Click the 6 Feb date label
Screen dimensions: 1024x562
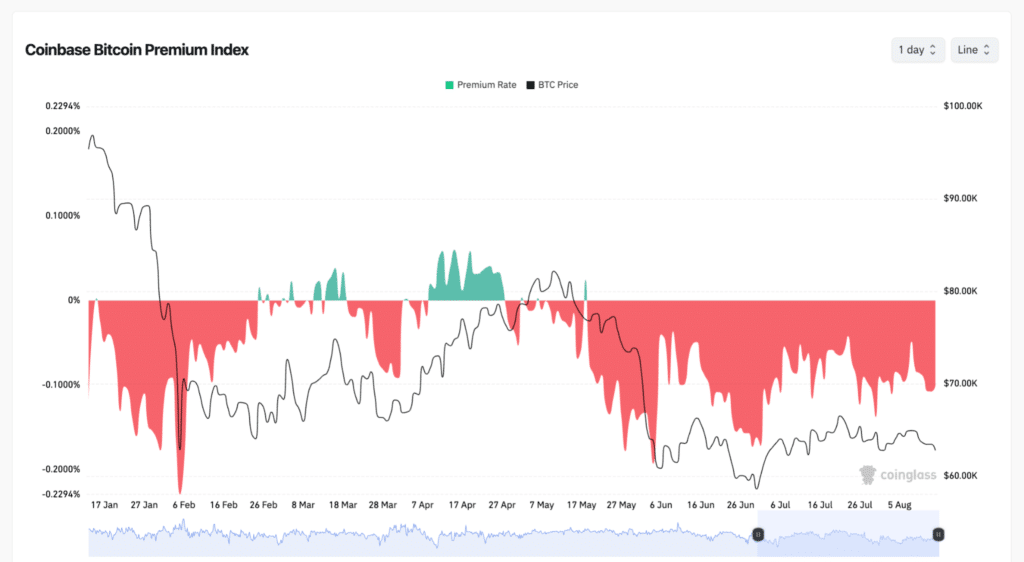point(184,505)
